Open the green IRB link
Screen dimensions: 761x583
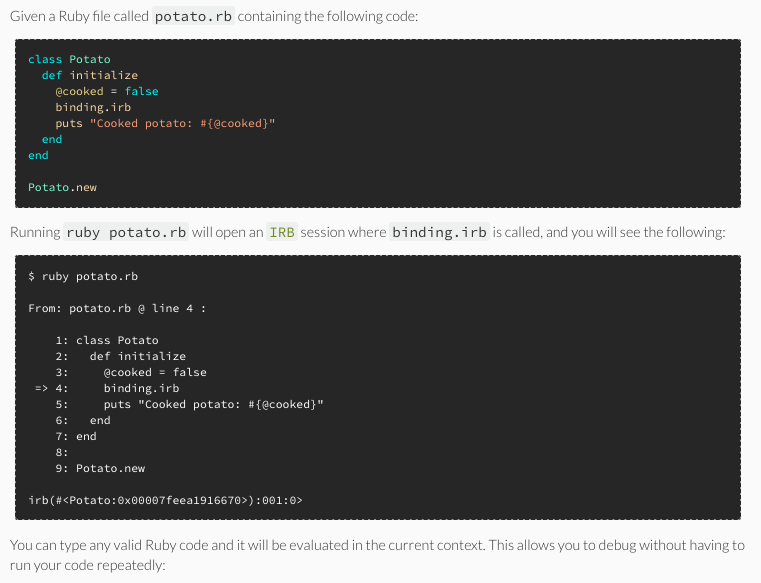point(281,232)
